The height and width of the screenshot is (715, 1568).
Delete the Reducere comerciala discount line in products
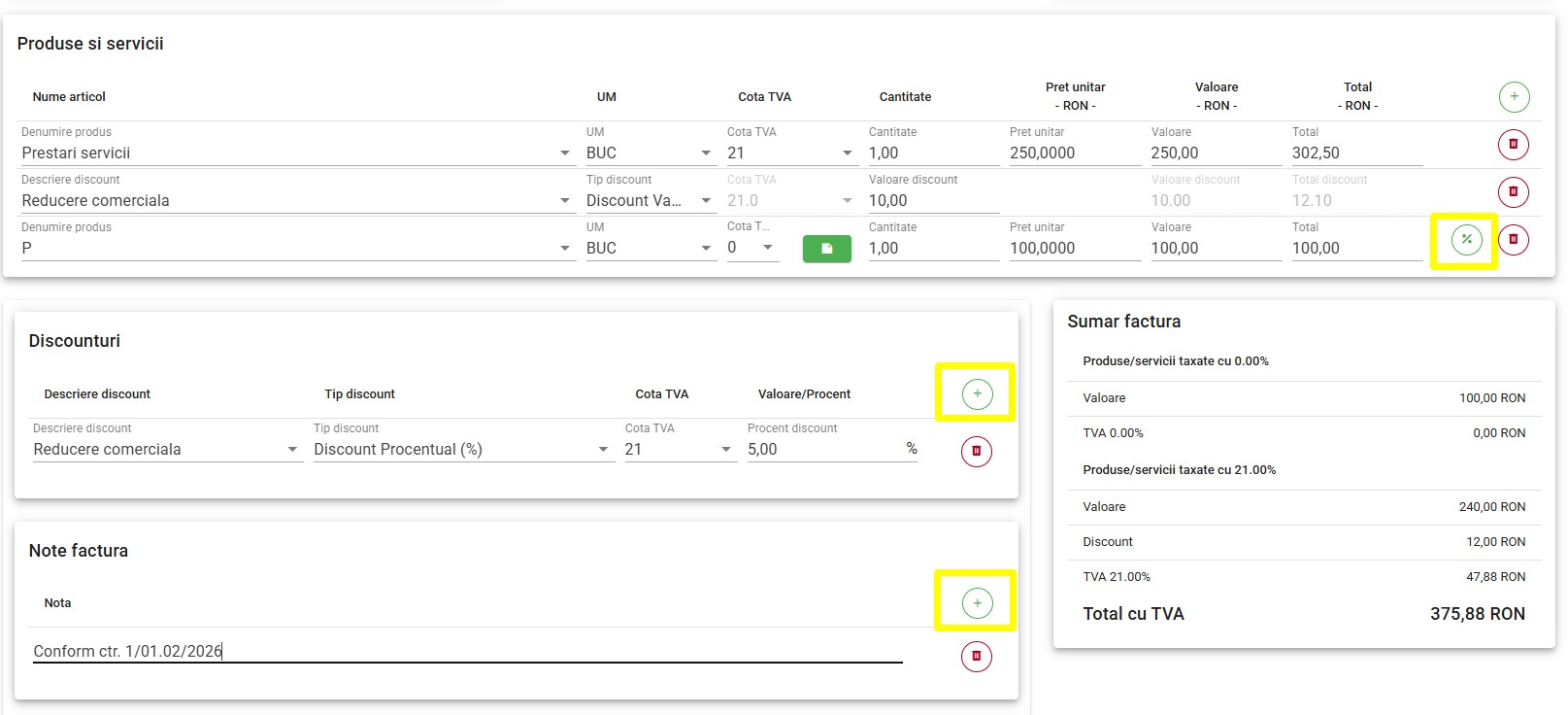1513,192
